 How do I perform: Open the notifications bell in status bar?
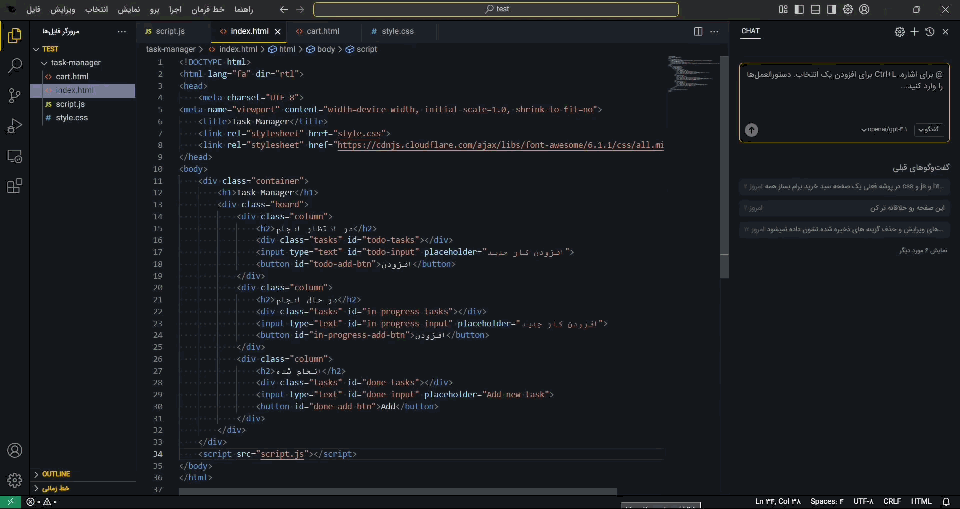pos(946,502)
